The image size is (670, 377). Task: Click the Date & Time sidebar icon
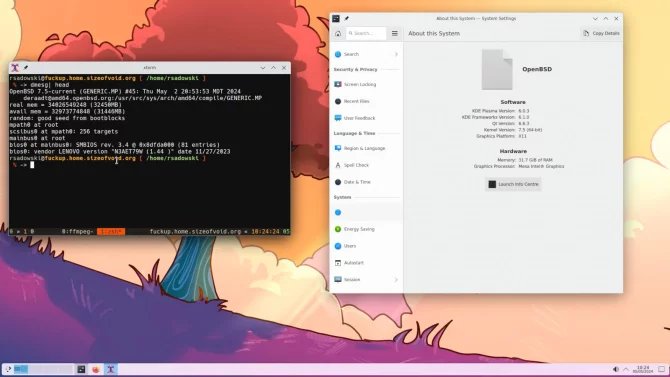click(x=338, y=182)
